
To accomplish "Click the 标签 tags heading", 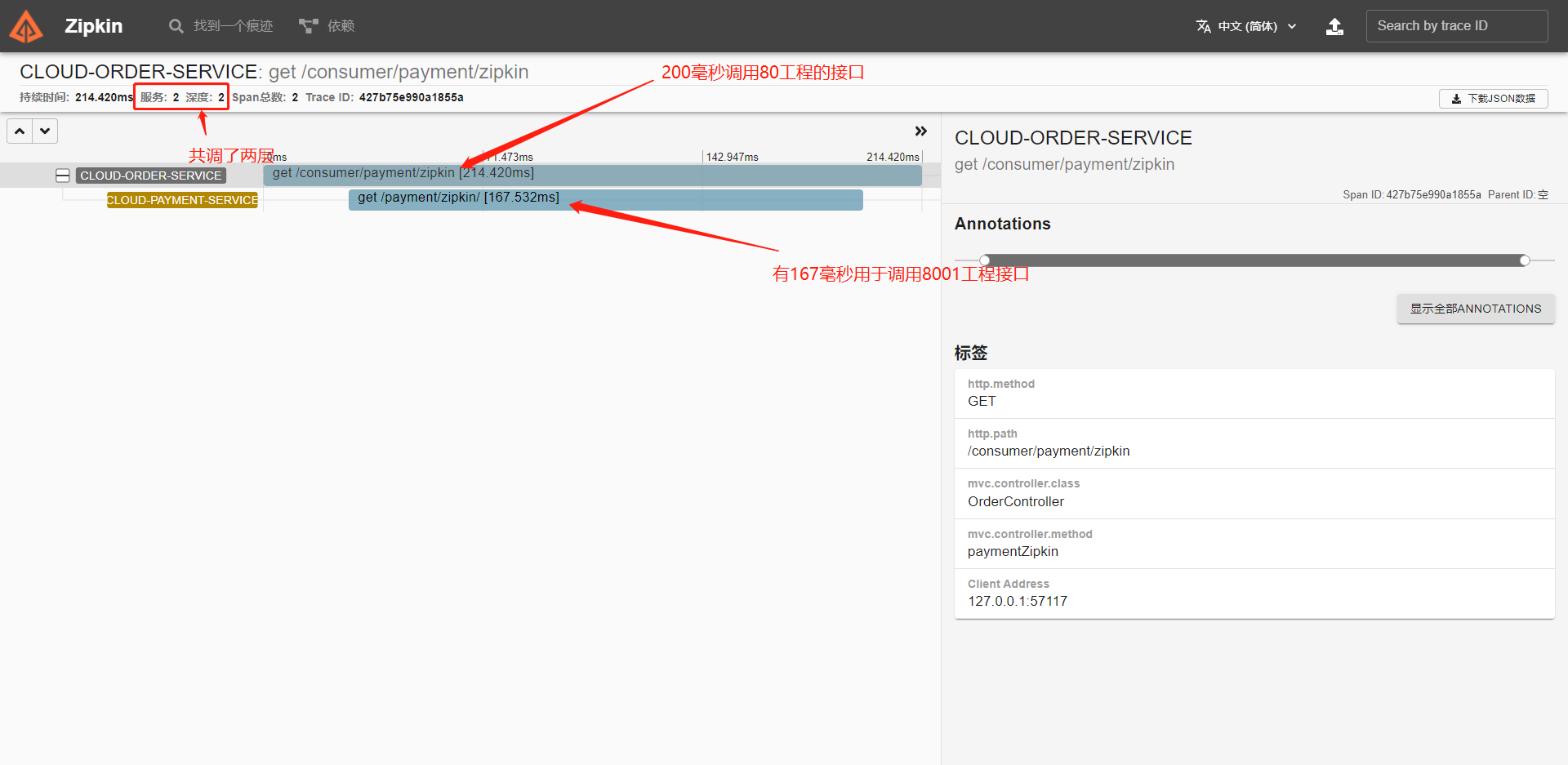I will [971, 353].
